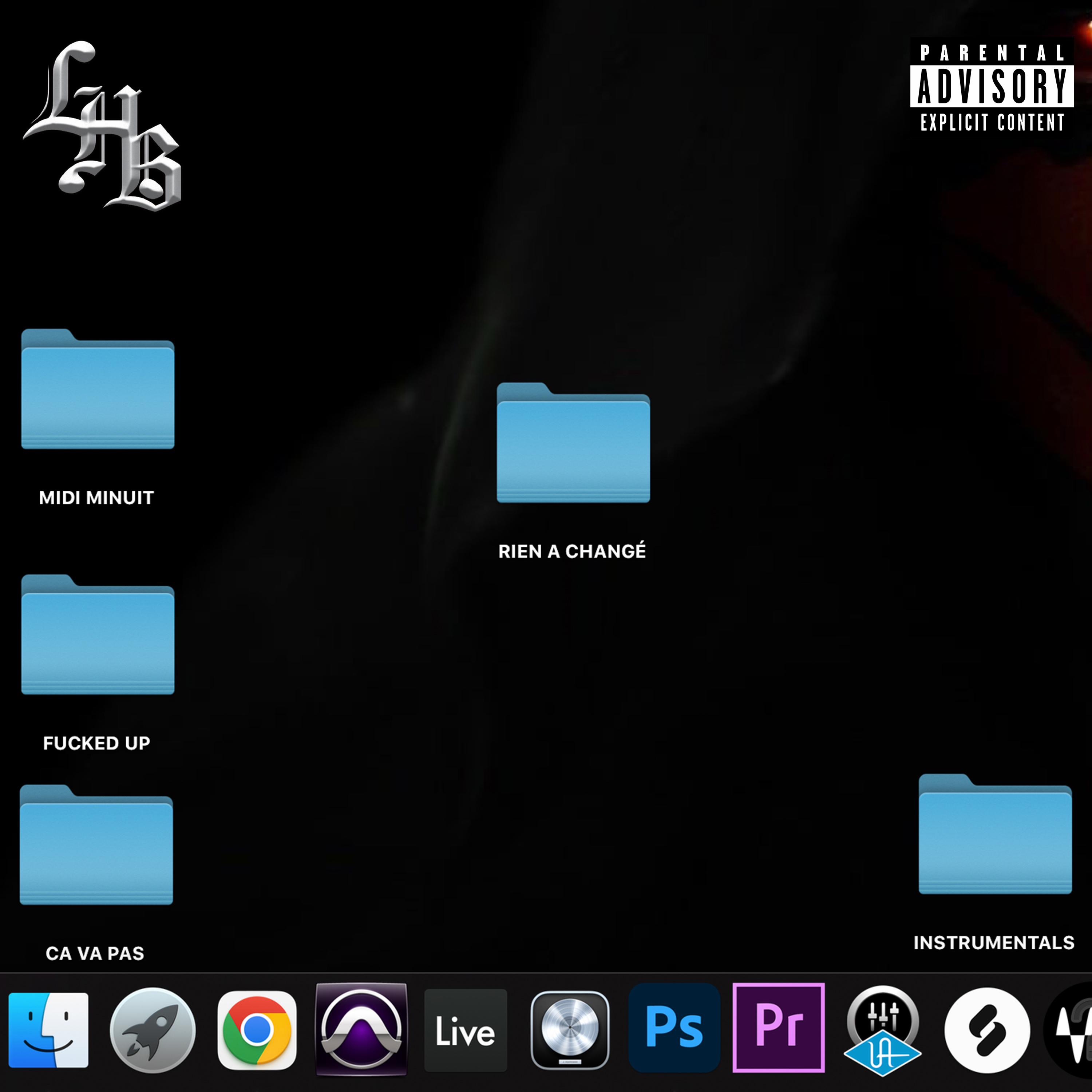
Task: Select the FUCKED UP folder icon
Action: point(98,635)
